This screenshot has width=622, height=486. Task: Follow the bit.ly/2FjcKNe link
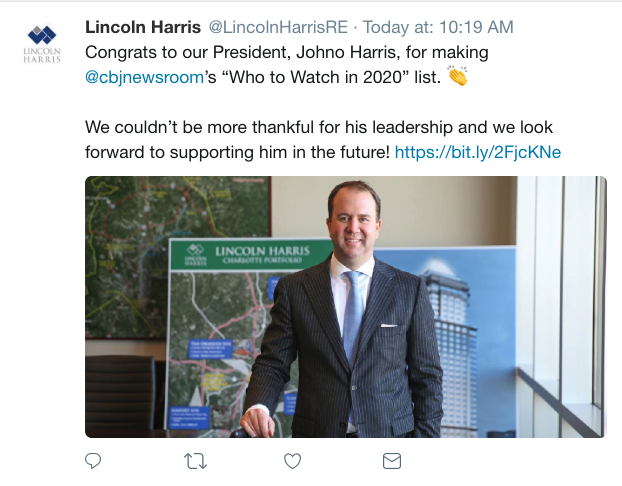point(478,152)
